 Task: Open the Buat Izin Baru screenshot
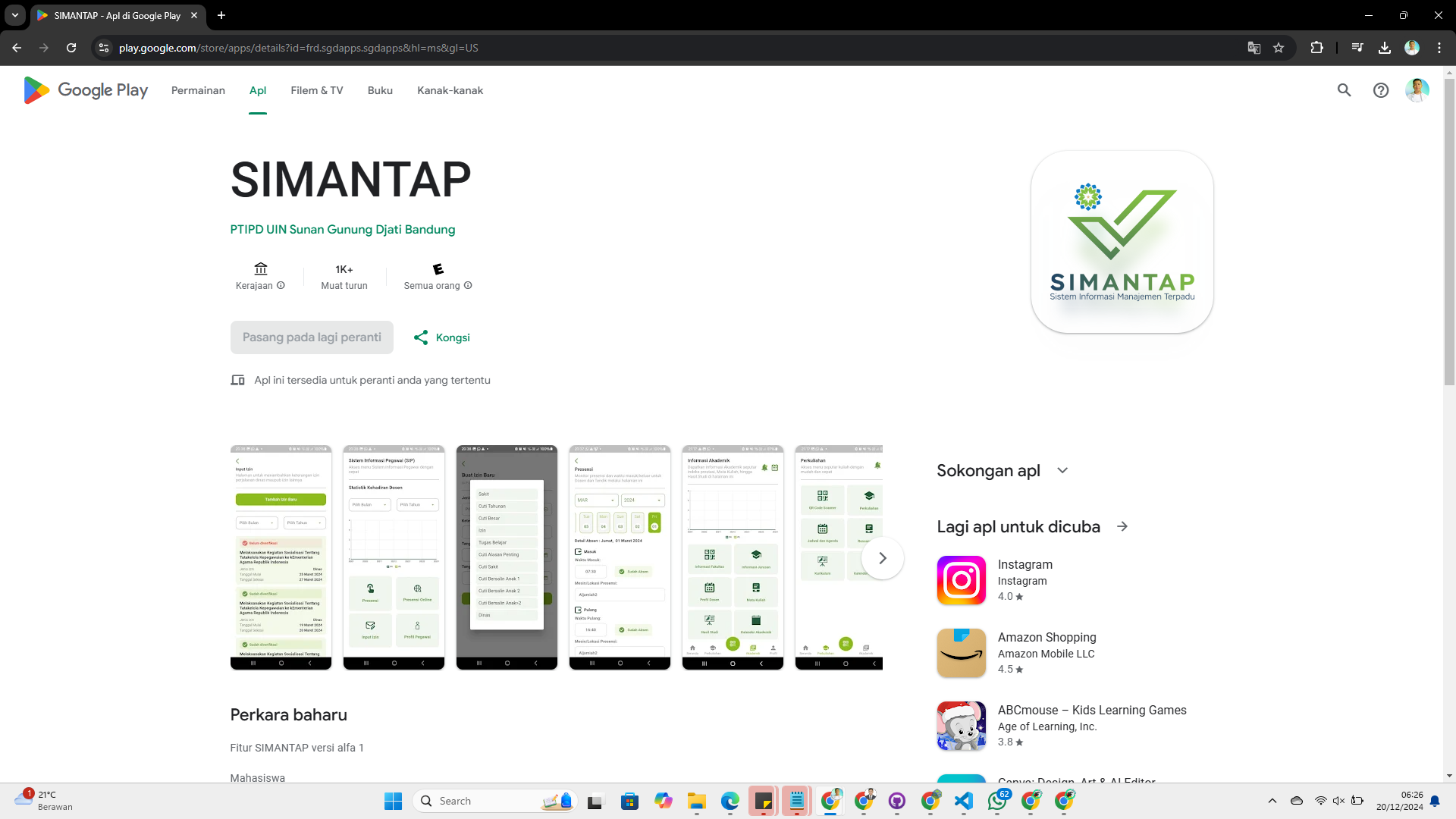[x=507, y=557]
